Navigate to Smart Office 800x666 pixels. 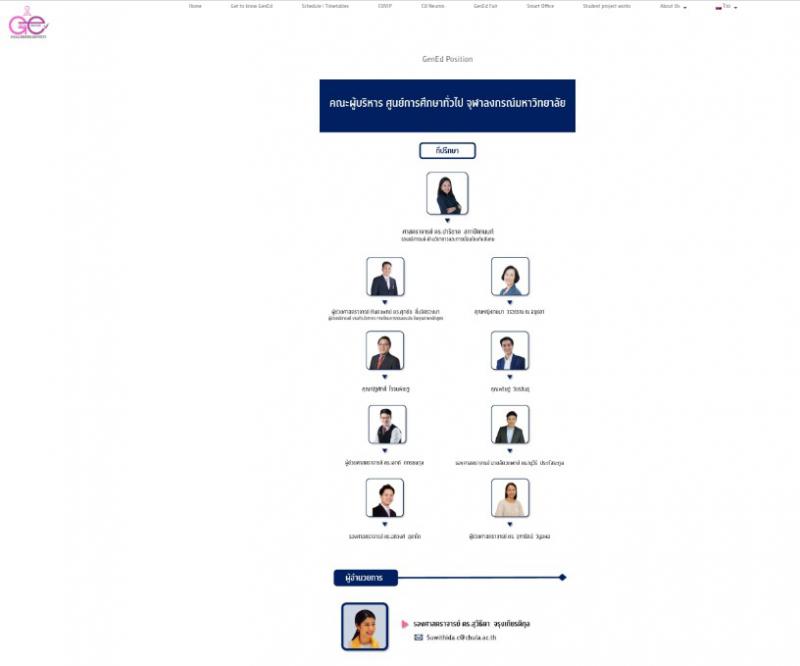click(x=540, y=6)
